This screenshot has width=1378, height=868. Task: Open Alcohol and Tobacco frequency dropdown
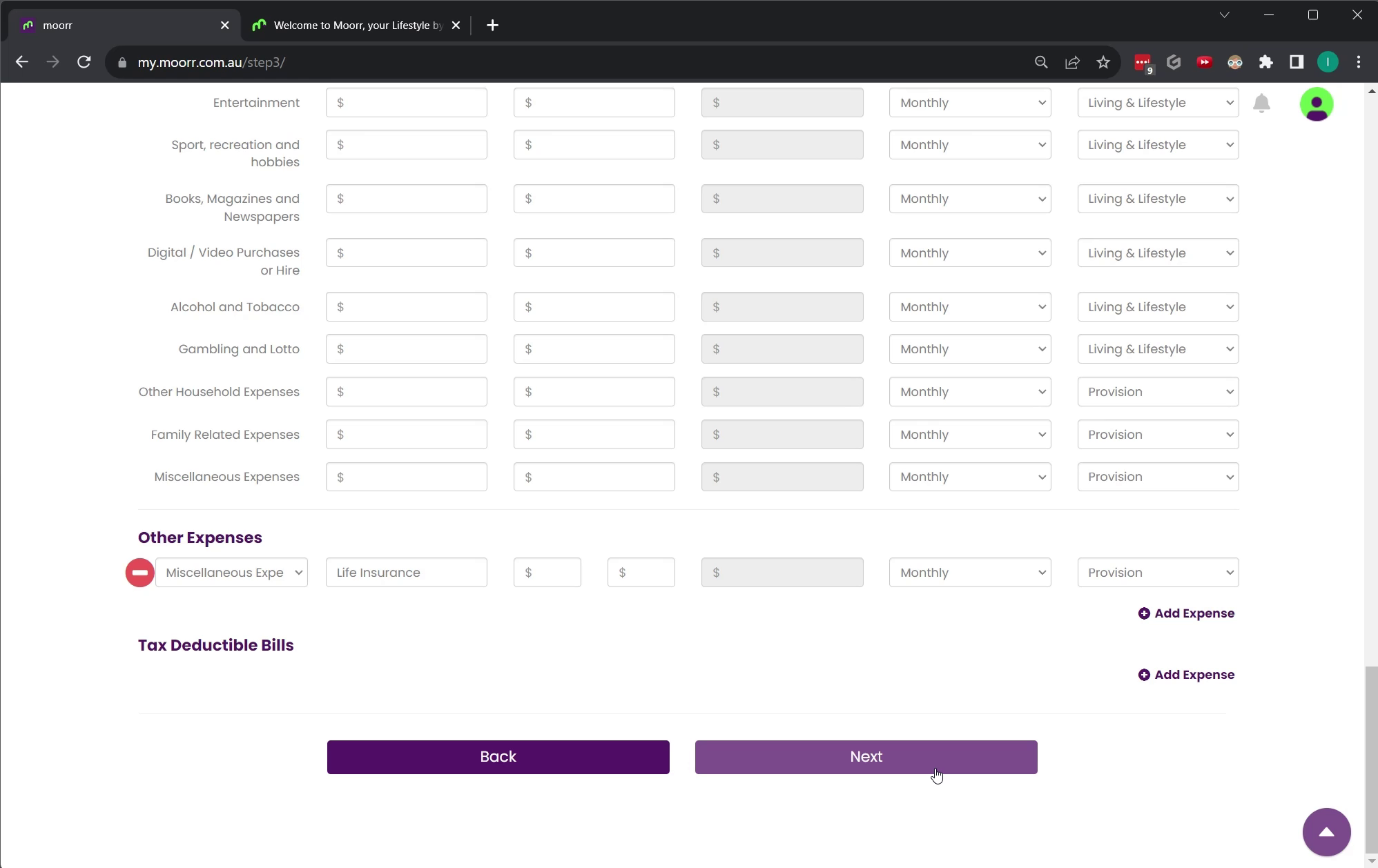tap(970, 307)
